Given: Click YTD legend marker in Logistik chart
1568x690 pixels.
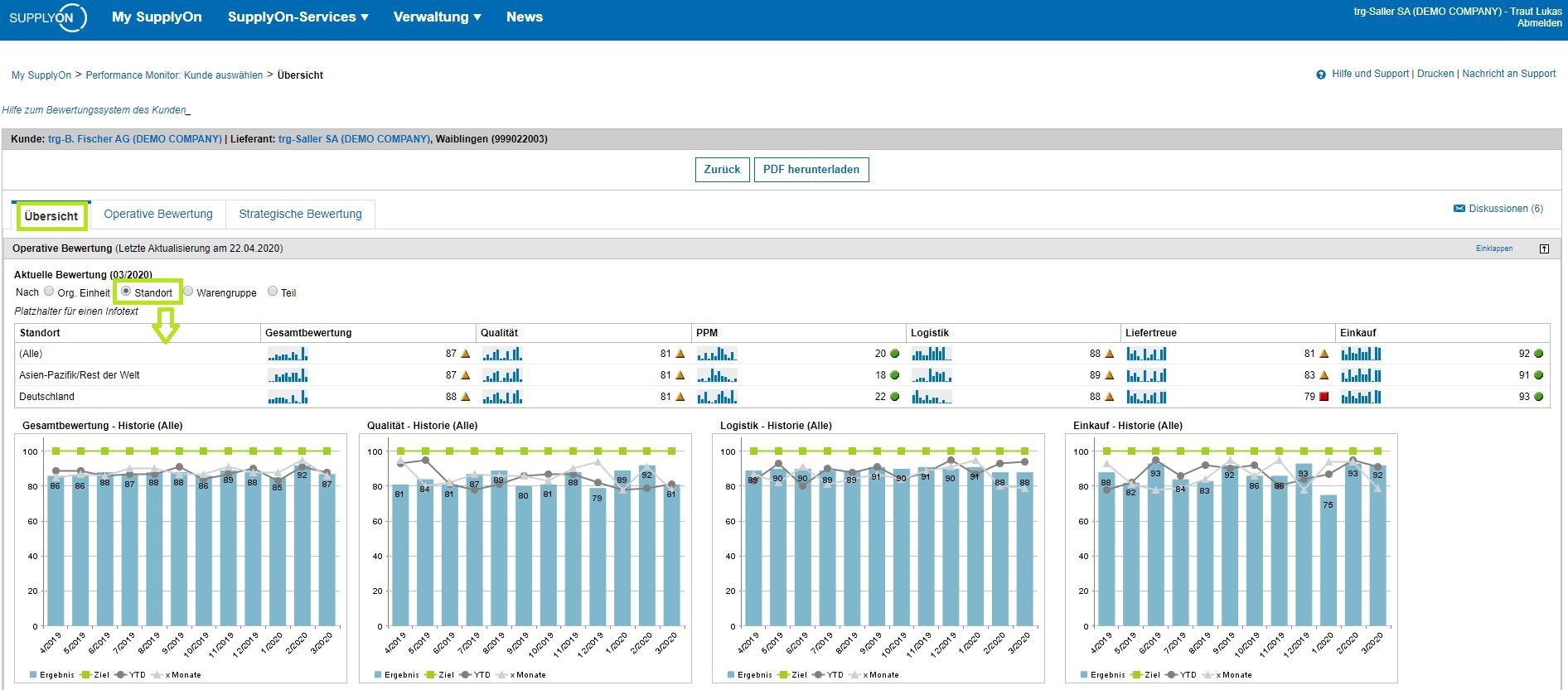Looking at the screenshot, I should tap(819, 675).
